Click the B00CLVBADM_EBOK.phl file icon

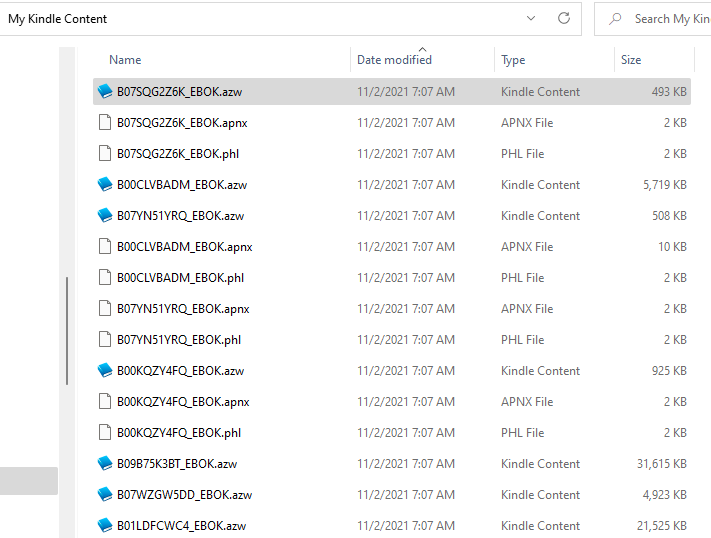105,278
